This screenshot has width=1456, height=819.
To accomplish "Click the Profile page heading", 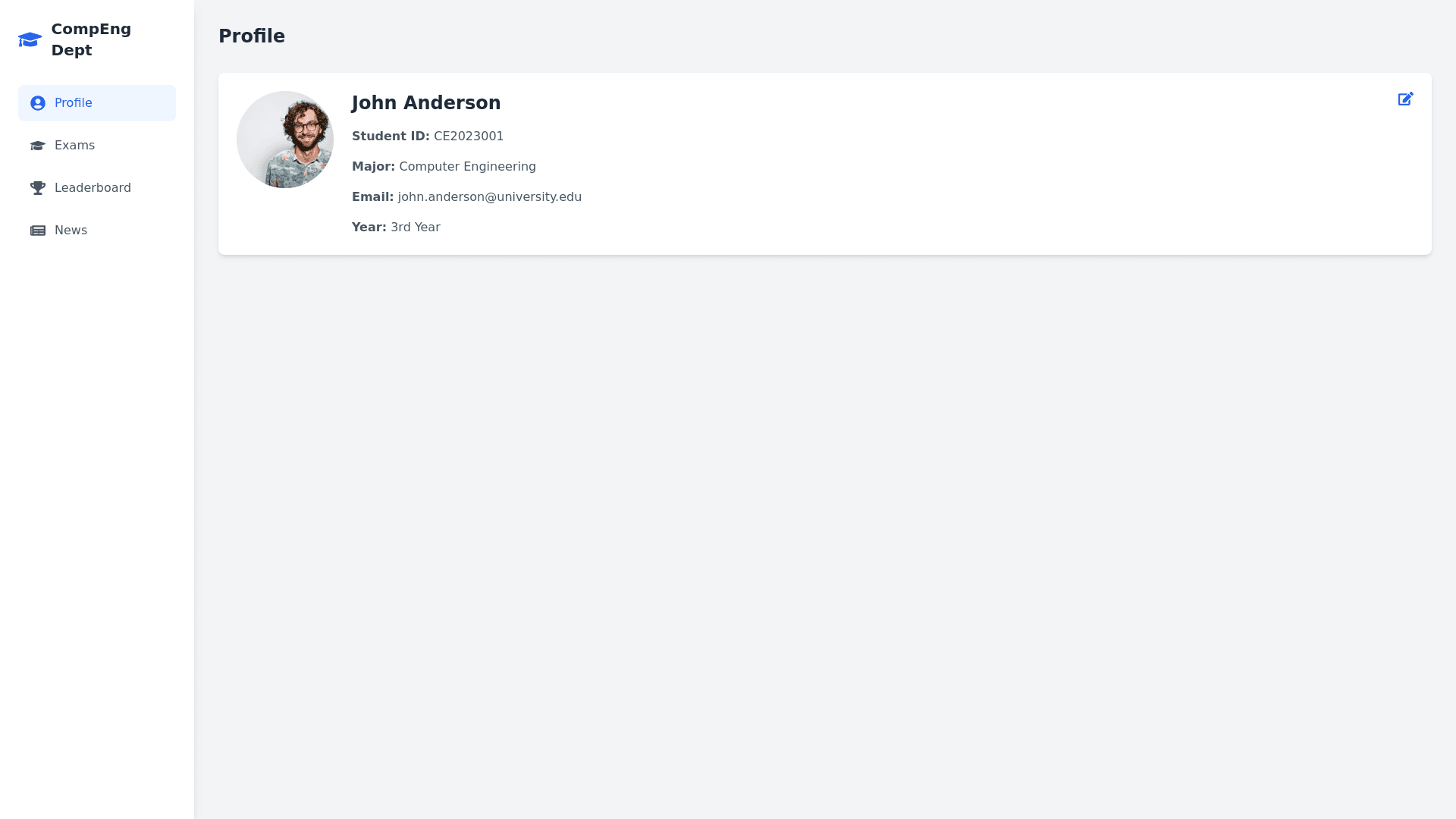I will coord(252,36).
